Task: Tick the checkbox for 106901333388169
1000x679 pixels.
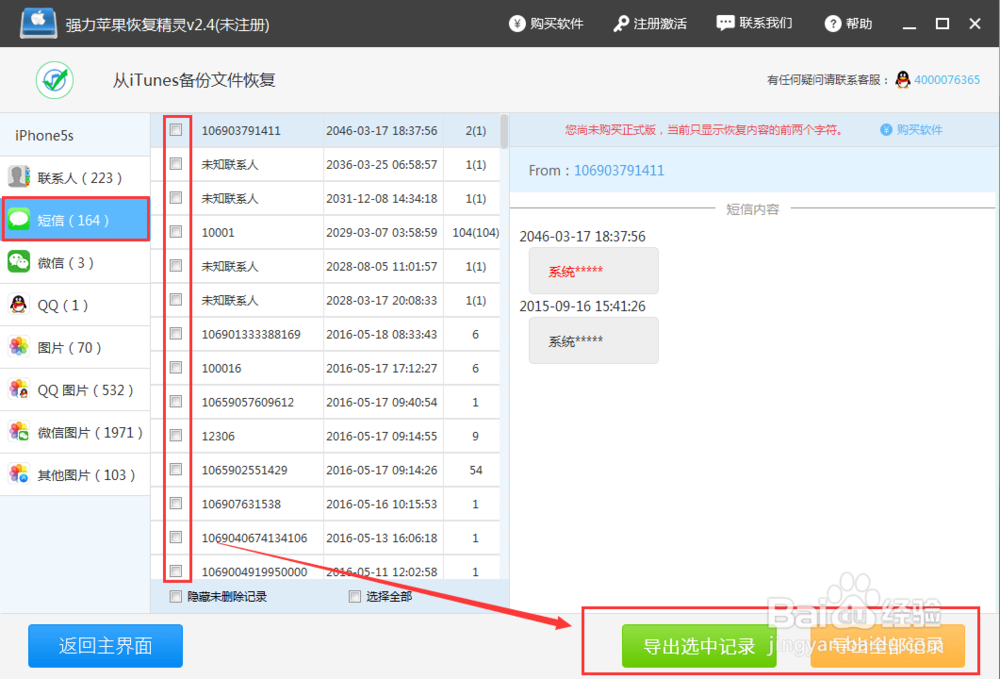Action: 176,333
